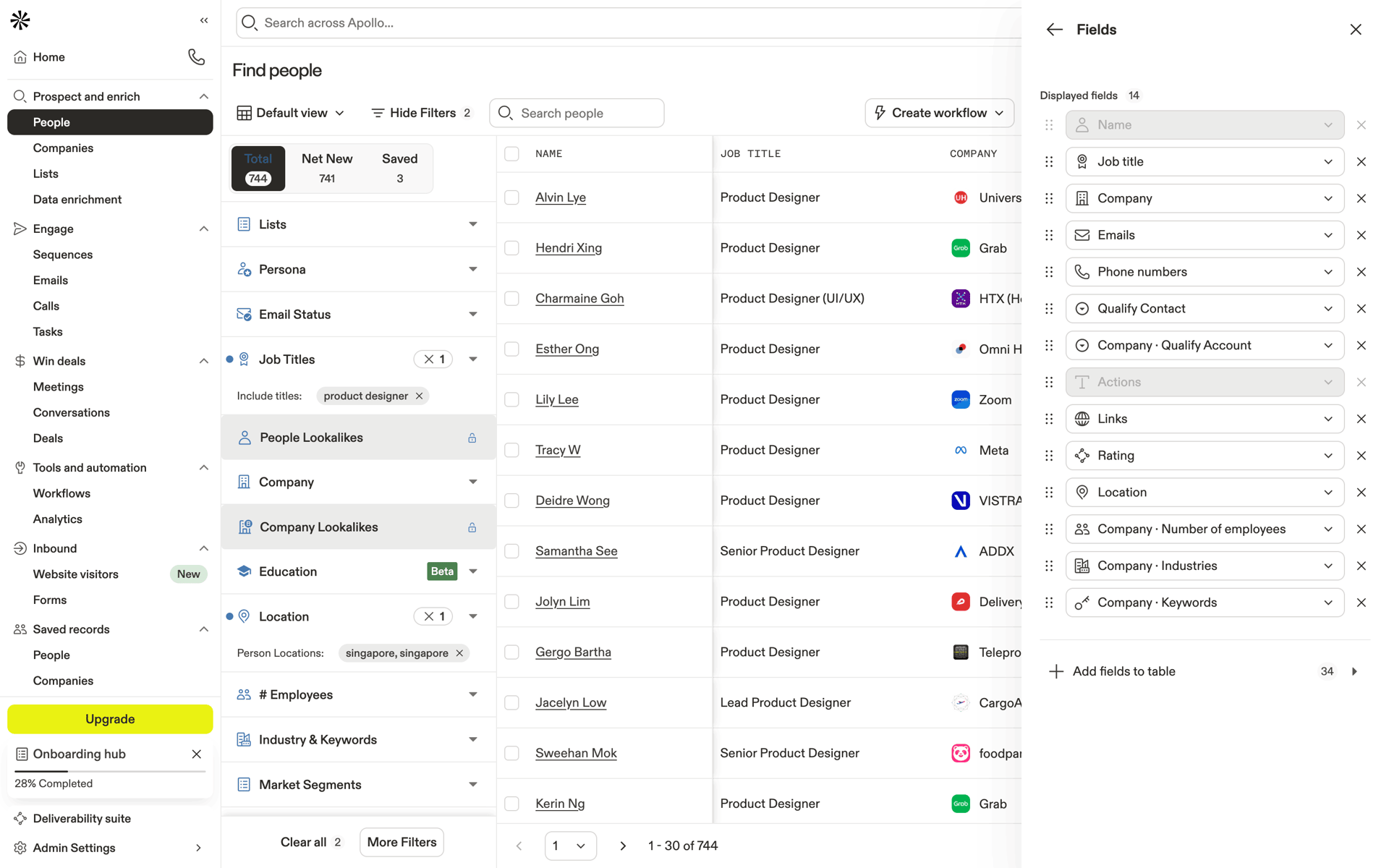Remove the Emails field from table
Viewport: 1389px width, 868px height.
[1361, 235]
